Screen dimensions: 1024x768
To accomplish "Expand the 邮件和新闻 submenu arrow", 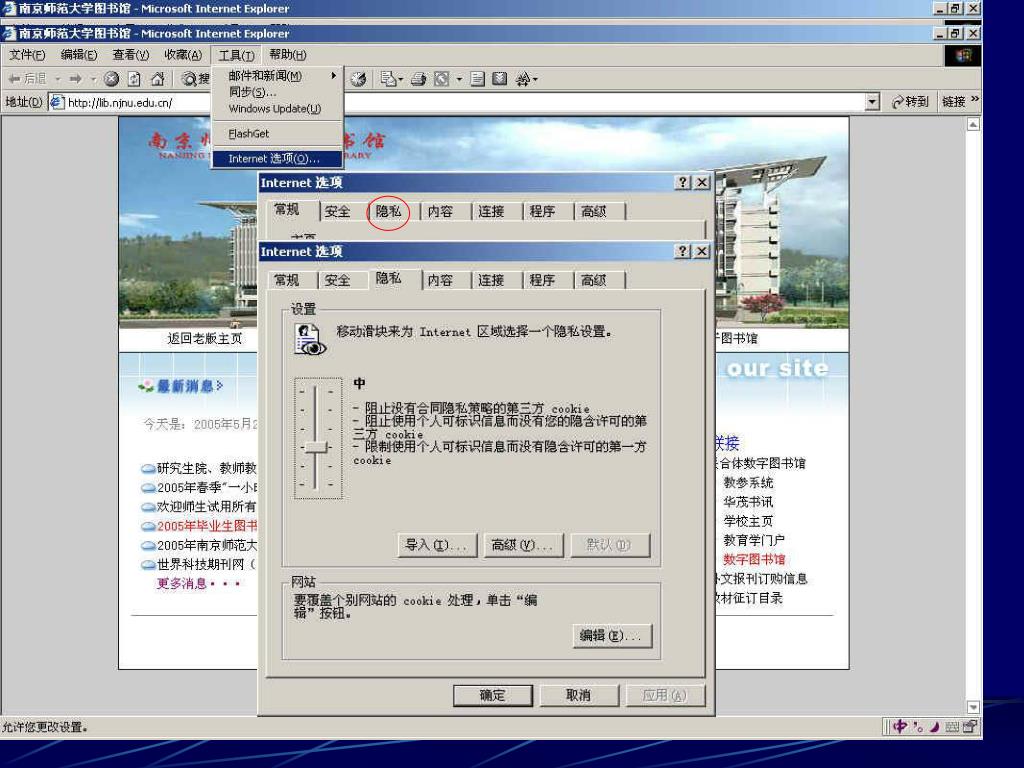I will [x=333, y=76].
